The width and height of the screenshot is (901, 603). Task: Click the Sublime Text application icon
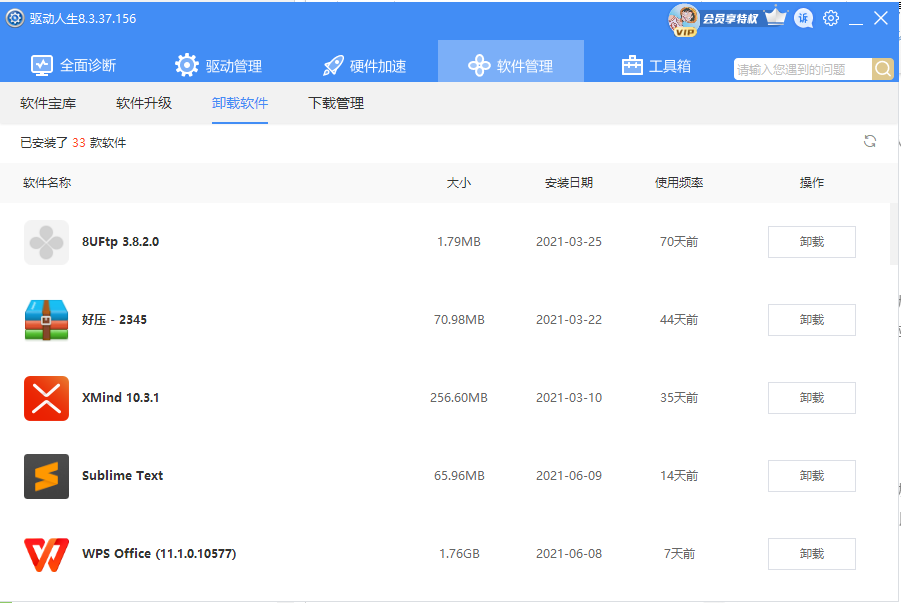(x=47, y=477)
